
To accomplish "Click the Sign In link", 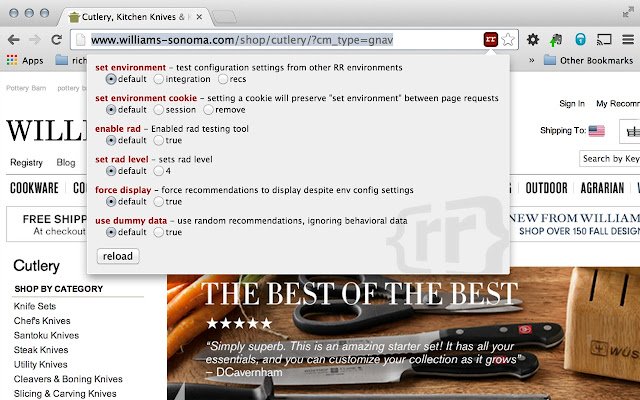I will coord(572,104).
